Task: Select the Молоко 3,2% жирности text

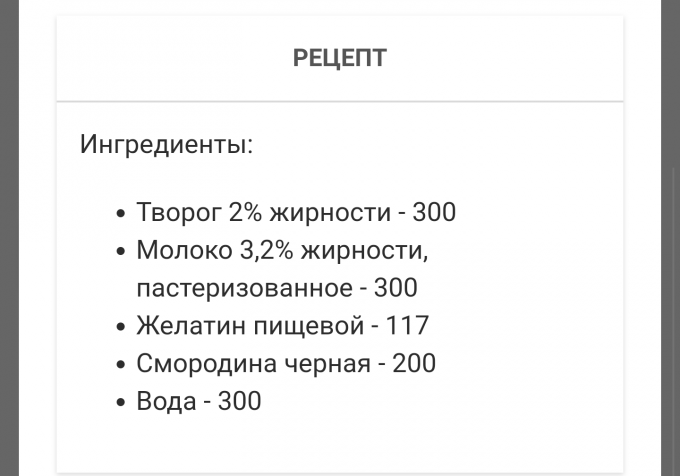Action: pos(281,250)
